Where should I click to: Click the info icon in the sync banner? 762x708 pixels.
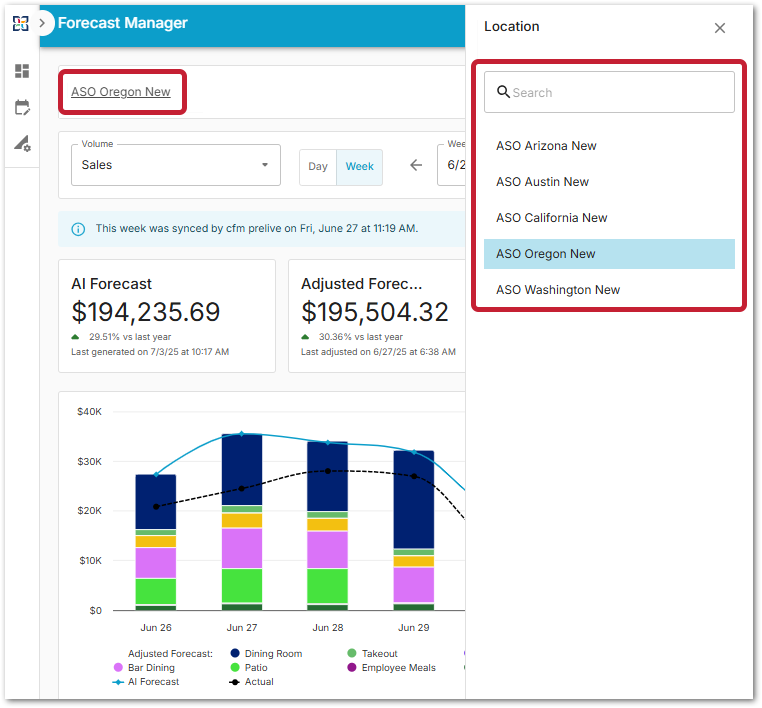coord(78,229)
